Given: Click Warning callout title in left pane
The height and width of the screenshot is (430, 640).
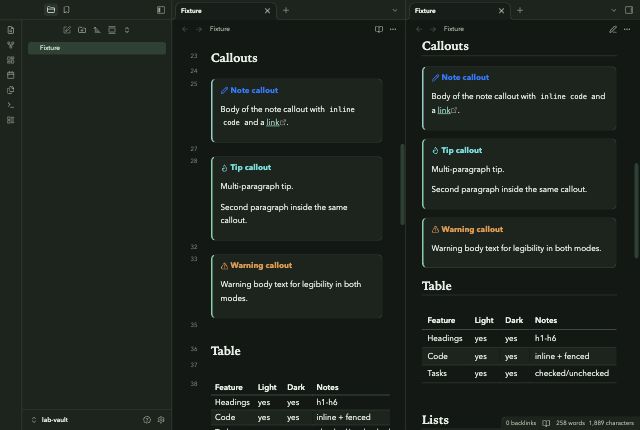Looking at the screenshot, I should [x=261, y=266].
